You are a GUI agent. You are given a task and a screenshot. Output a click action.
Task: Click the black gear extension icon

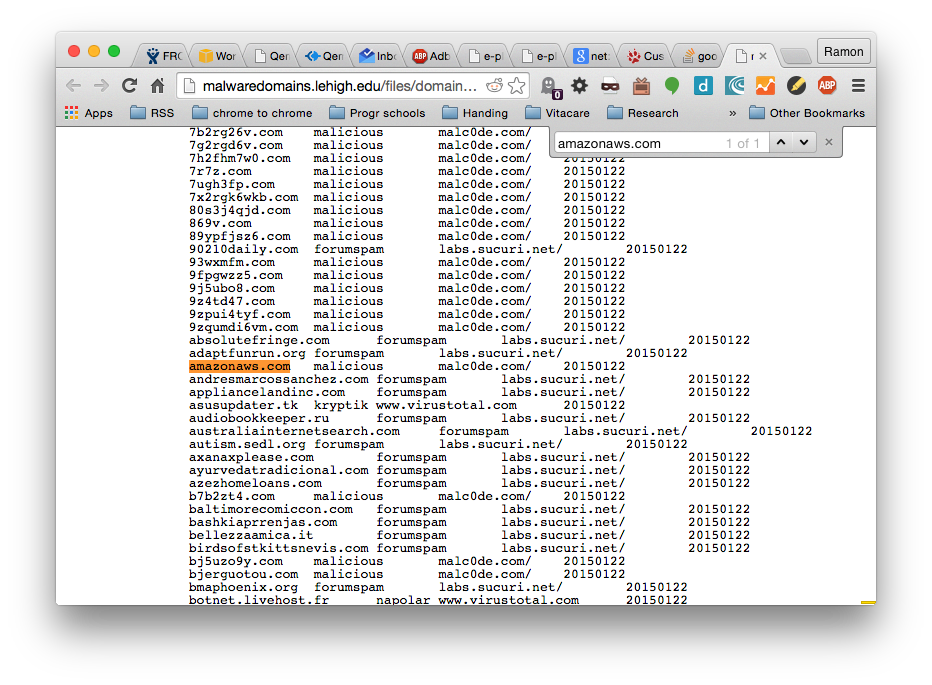click(x=580, y=86)
